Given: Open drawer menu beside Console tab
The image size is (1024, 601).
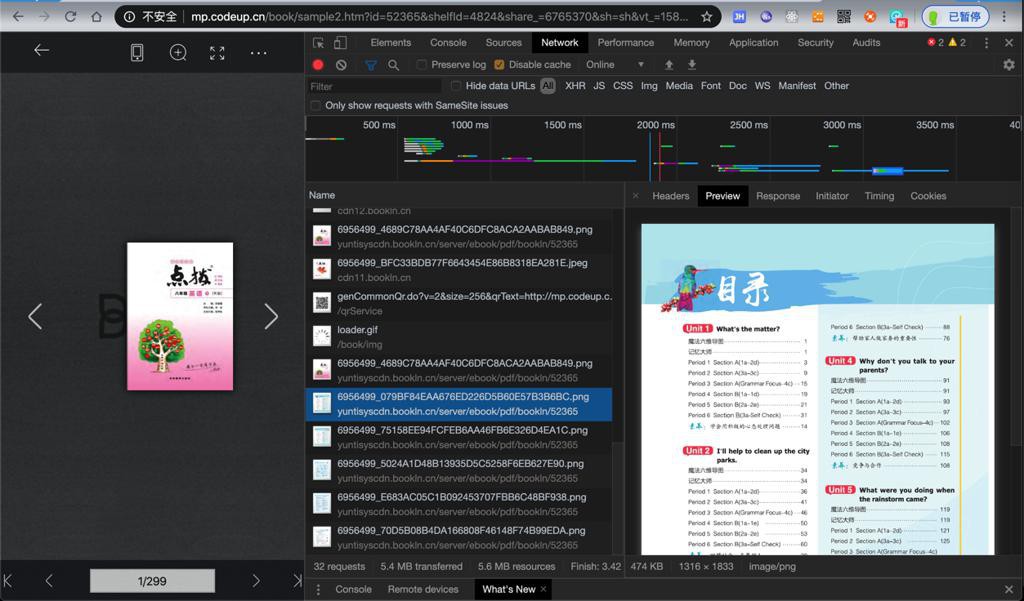Looking at the screenshot, I should coord(318,589).
